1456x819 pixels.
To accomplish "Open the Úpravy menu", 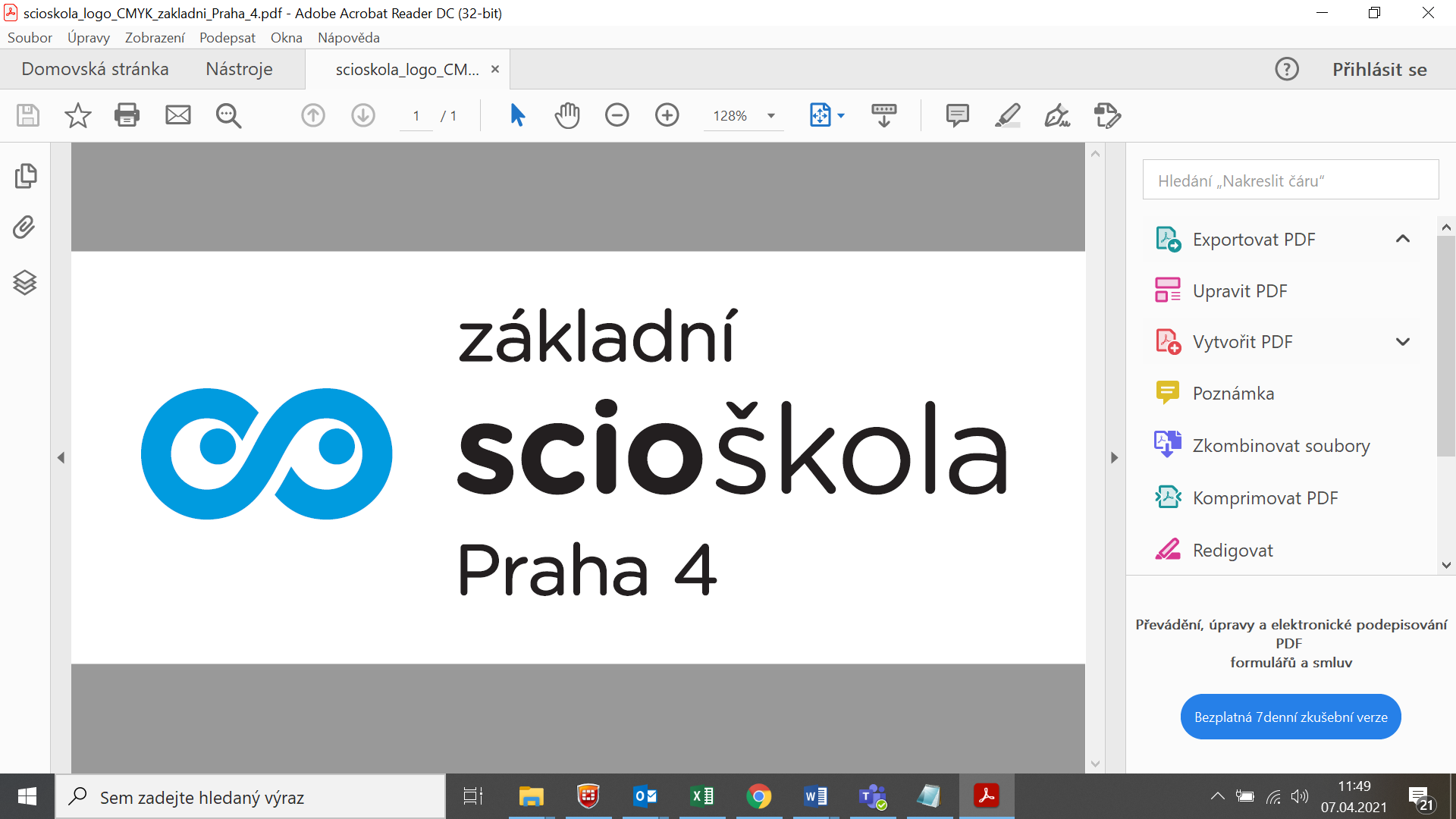I will coord(88,37).
